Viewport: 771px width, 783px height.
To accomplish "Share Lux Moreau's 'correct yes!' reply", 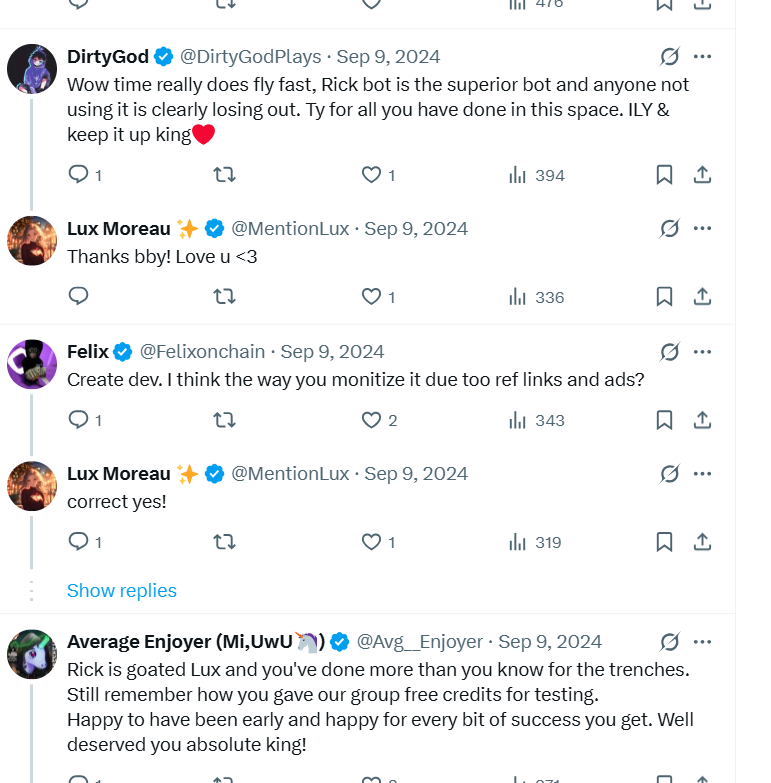I will pos(702,542).
